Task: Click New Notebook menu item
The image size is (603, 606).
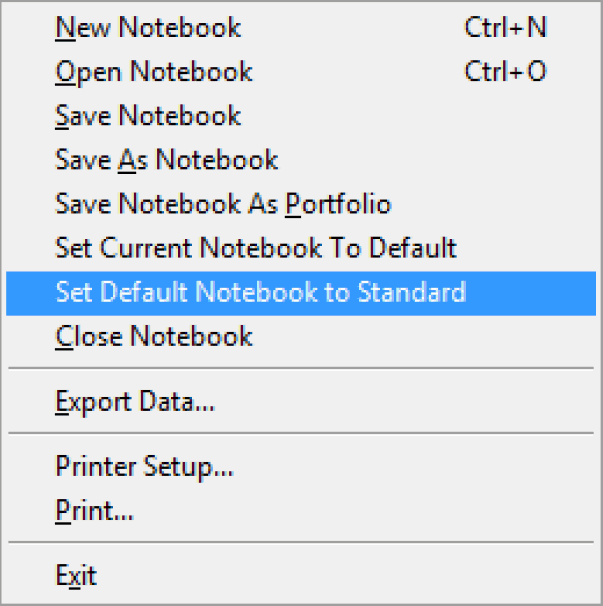Action: 148,28
